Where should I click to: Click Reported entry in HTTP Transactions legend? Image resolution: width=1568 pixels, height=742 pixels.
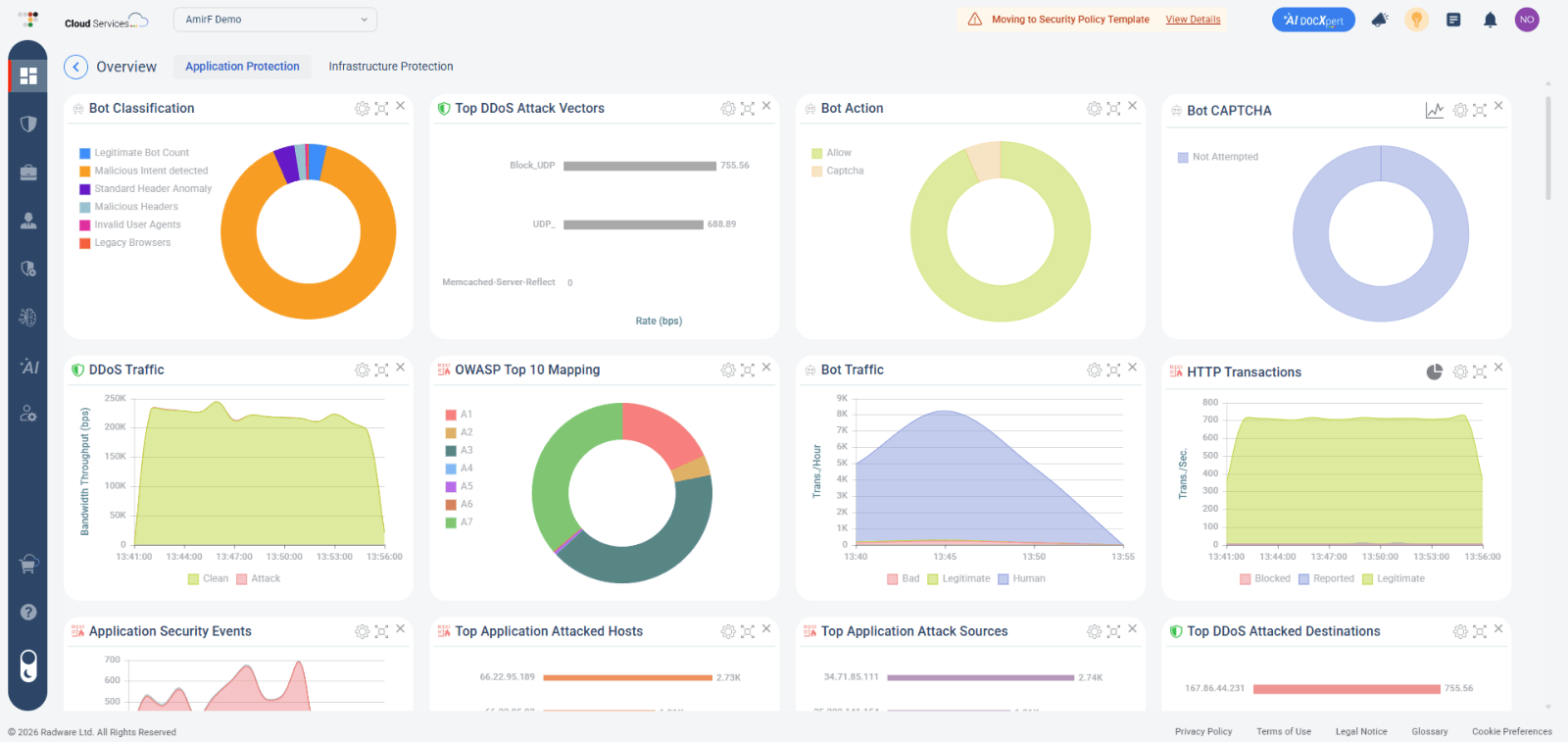tap(1326, 579)
